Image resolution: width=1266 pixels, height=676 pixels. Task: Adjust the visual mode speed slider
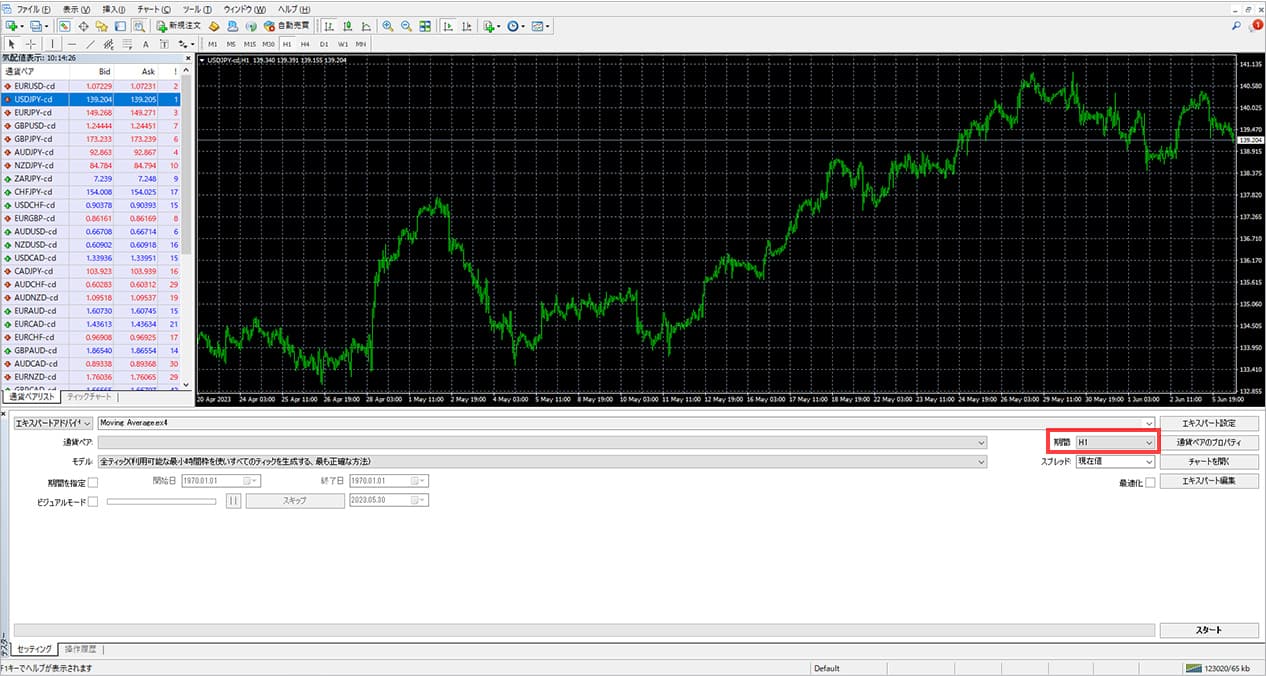pyautogui.click(x=162, y=501)
